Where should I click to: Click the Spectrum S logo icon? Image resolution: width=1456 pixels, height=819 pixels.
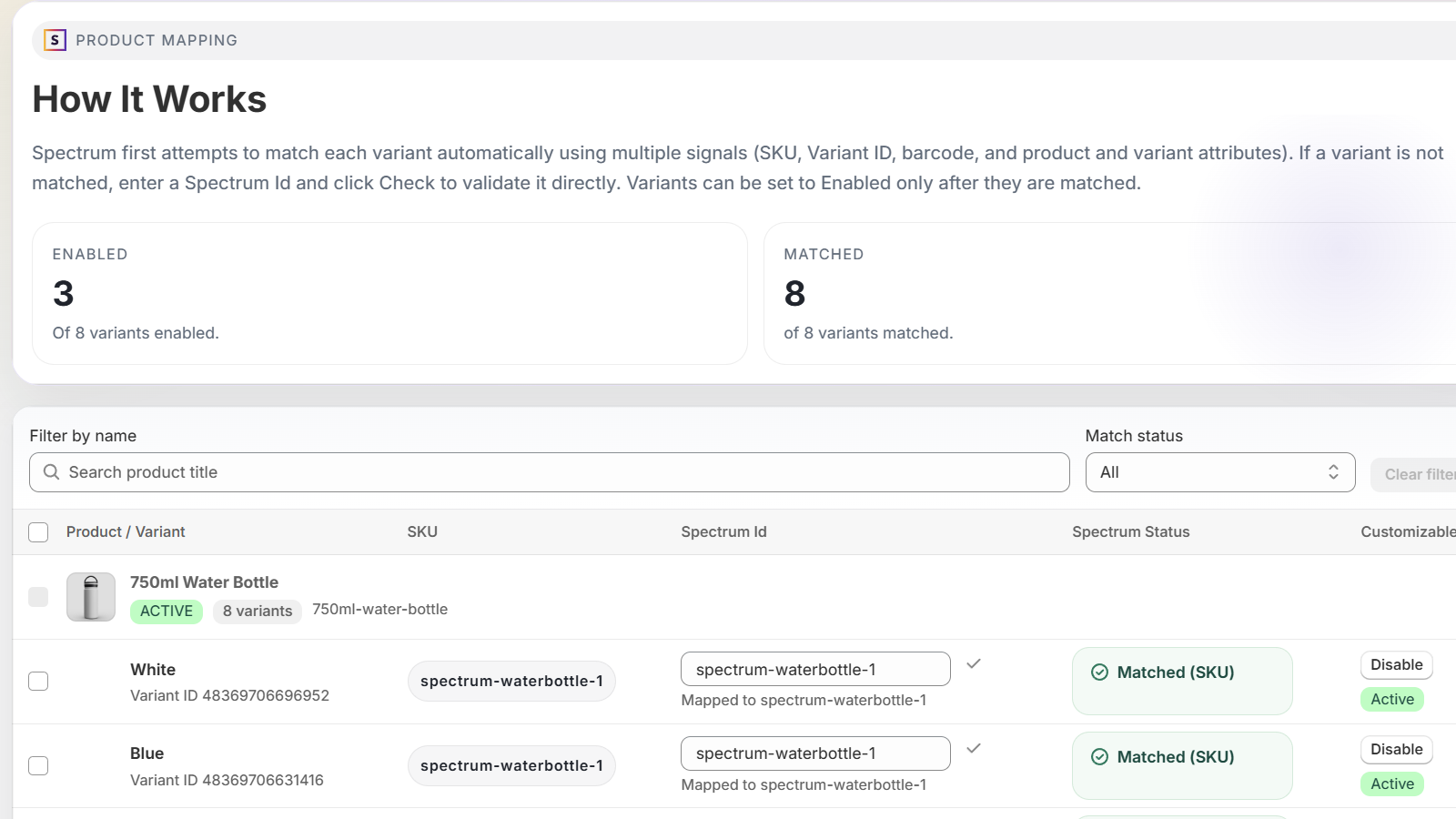click(x=55, y=40)
